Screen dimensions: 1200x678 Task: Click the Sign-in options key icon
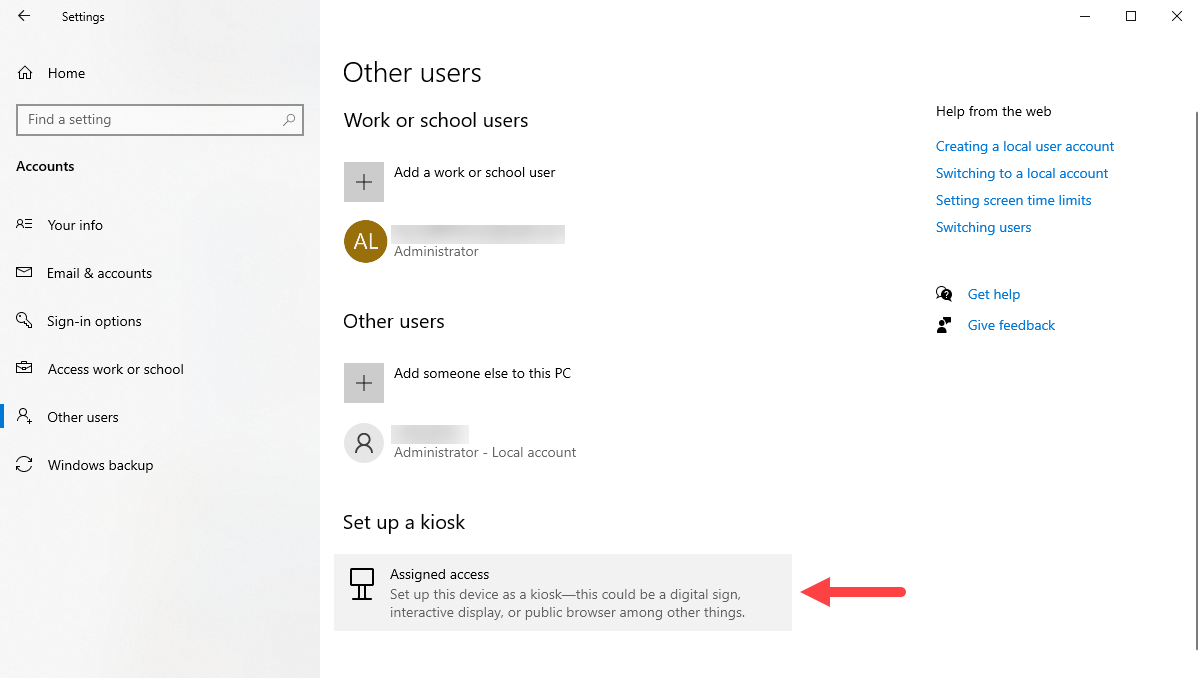[x=25, y=321]
